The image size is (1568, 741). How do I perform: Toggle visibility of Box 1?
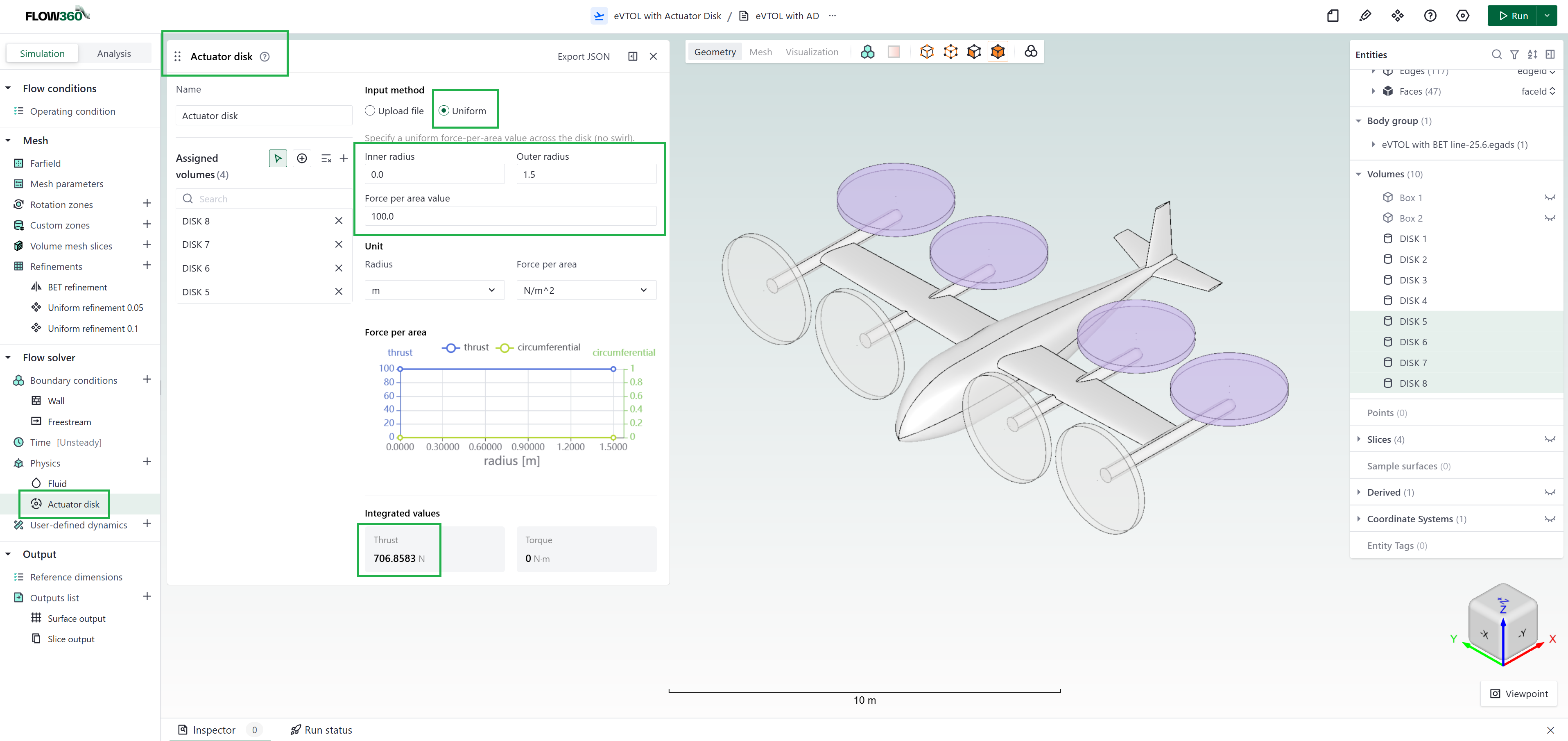1550,198
